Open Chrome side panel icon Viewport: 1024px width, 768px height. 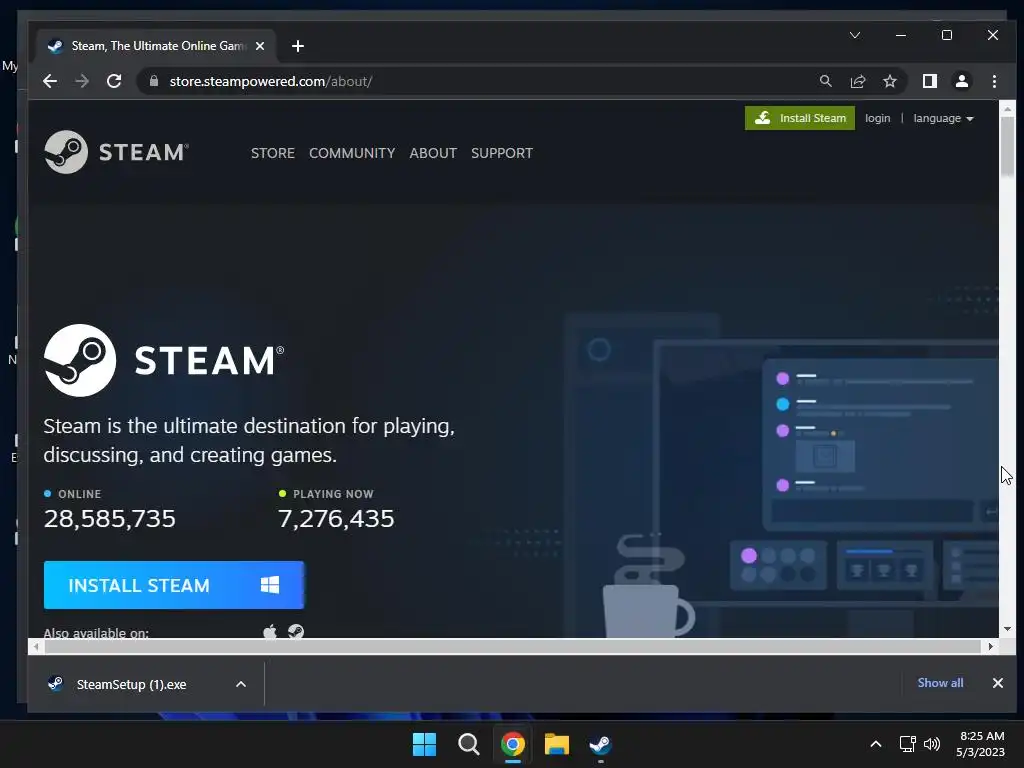[x=929, y=81]
